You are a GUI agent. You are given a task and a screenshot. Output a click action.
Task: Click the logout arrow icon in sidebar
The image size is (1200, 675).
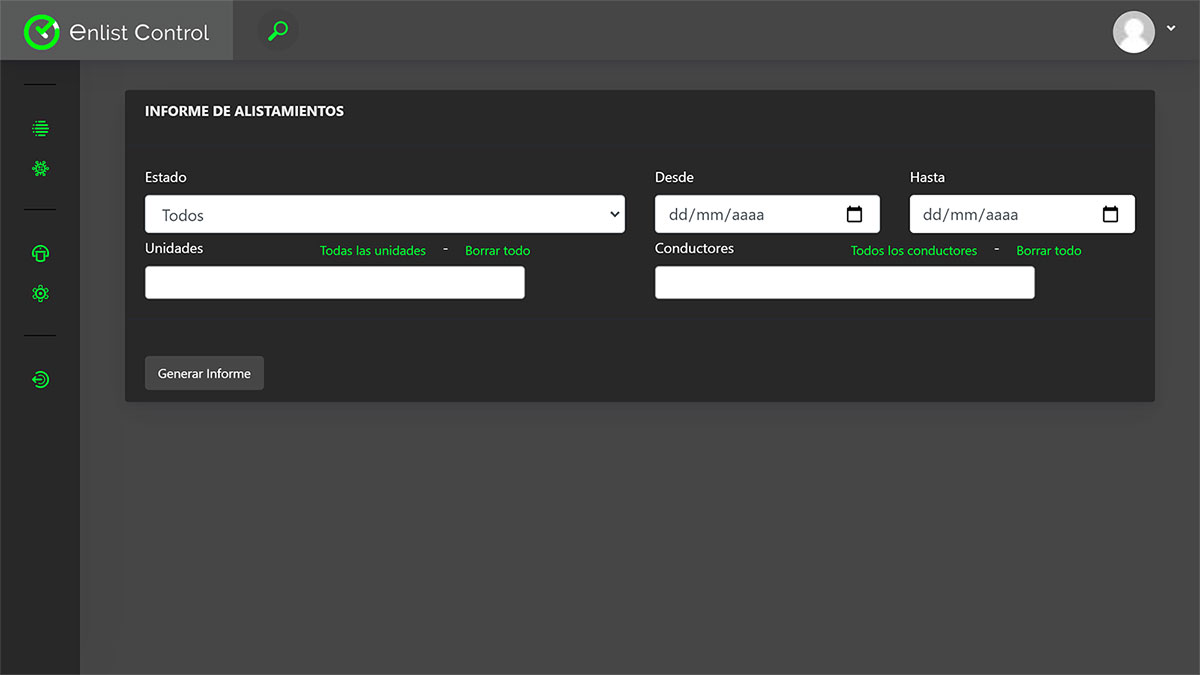point(40,380)
